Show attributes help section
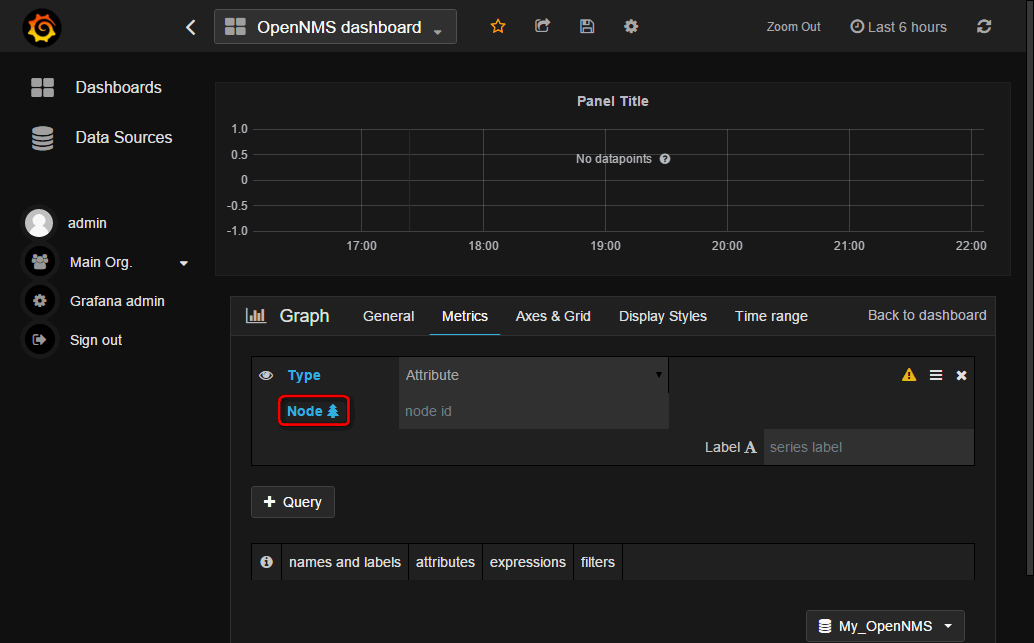This screenshot has width=1034, height=643. click(445, 562)
